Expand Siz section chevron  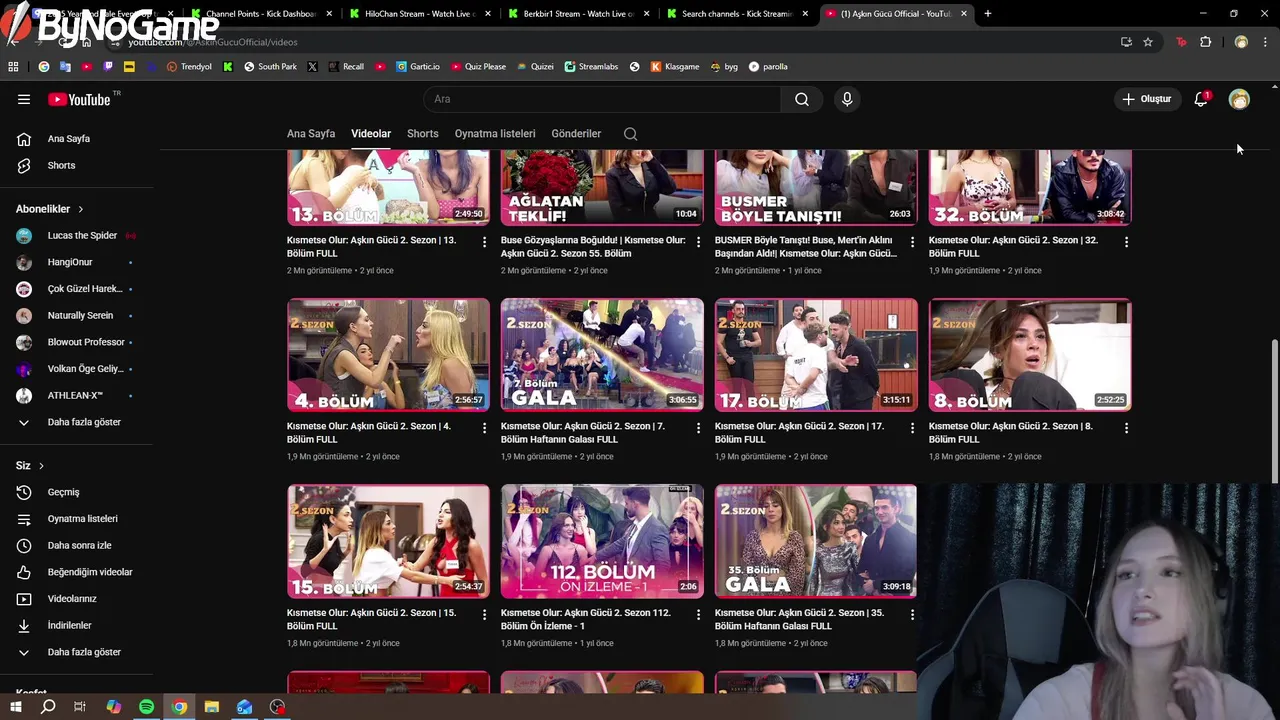pos(41,466)
